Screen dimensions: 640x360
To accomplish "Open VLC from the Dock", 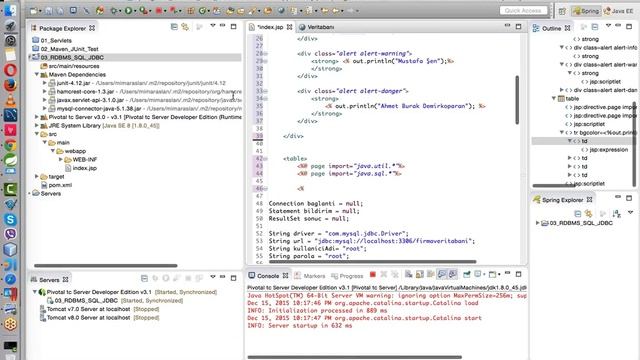I will tap(10, 100).
